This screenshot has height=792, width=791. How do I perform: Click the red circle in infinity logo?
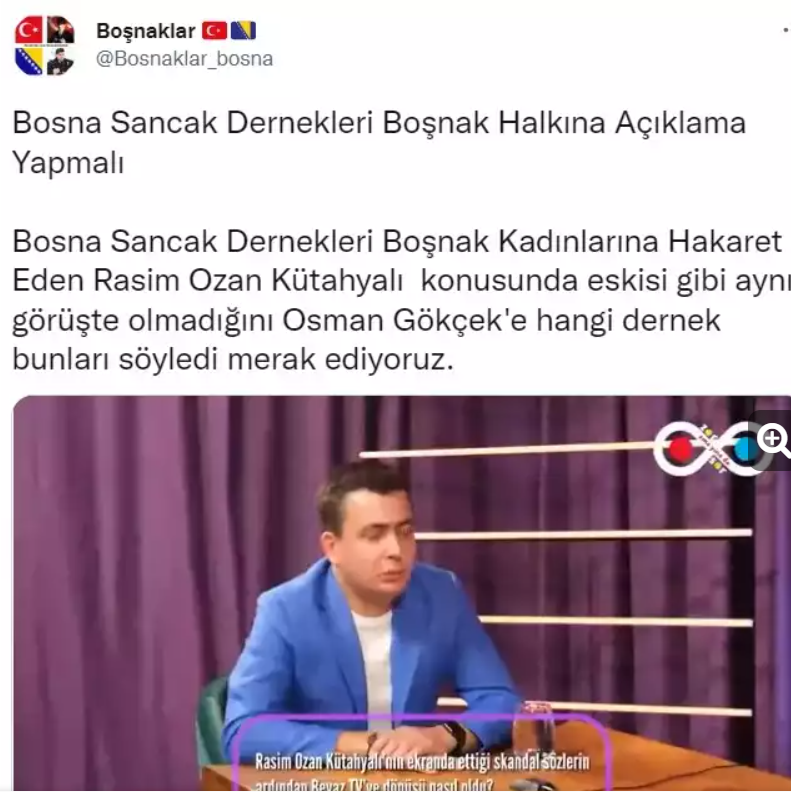(679, 449)
